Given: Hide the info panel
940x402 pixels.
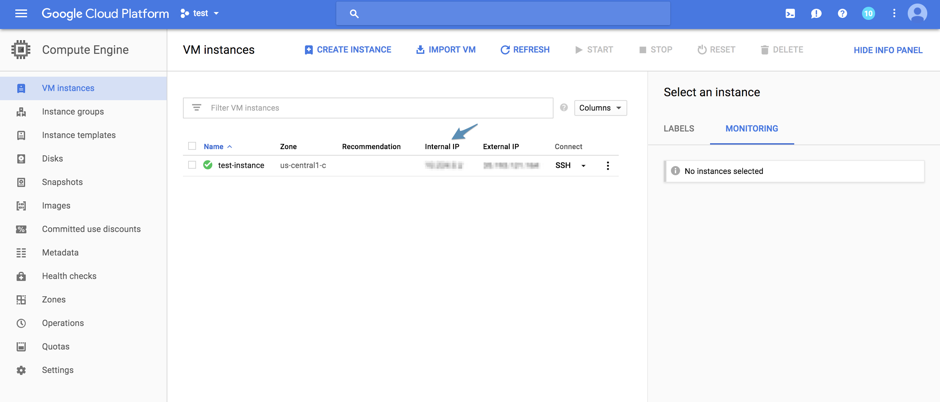Looking at the screenshot, I should [x=887, y=50].
